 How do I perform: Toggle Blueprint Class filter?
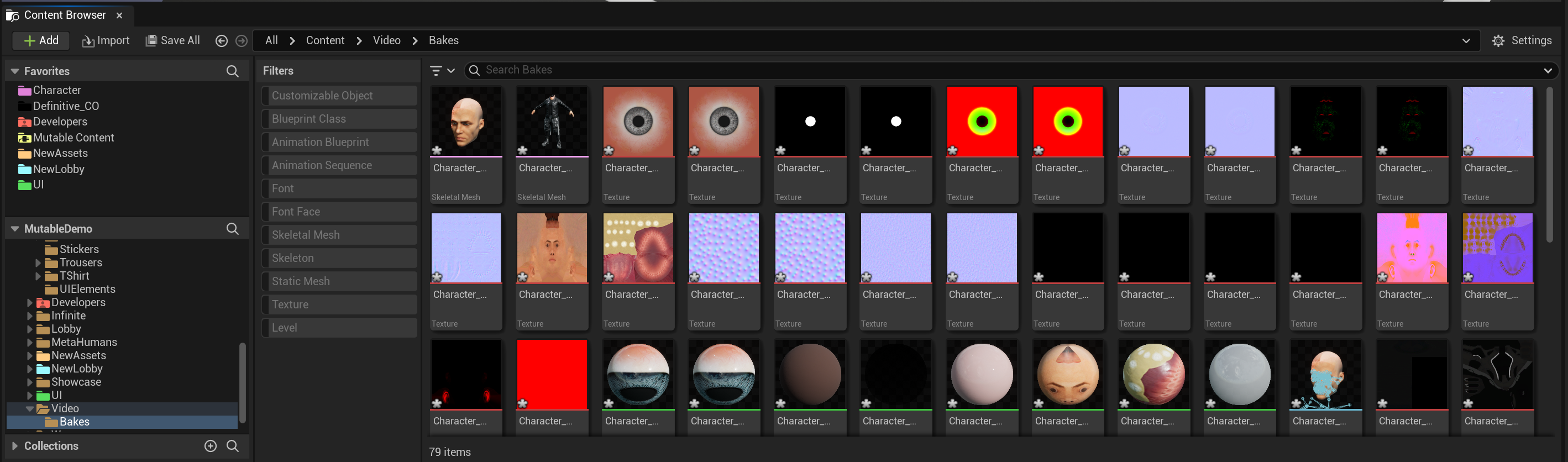tap(340, 119)
